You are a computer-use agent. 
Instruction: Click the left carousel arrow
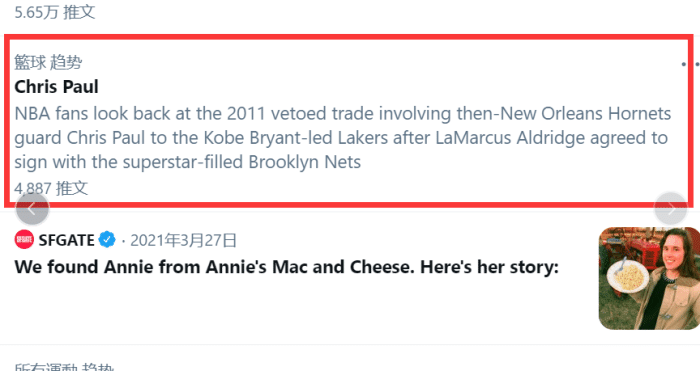click(x=32, y=208)
